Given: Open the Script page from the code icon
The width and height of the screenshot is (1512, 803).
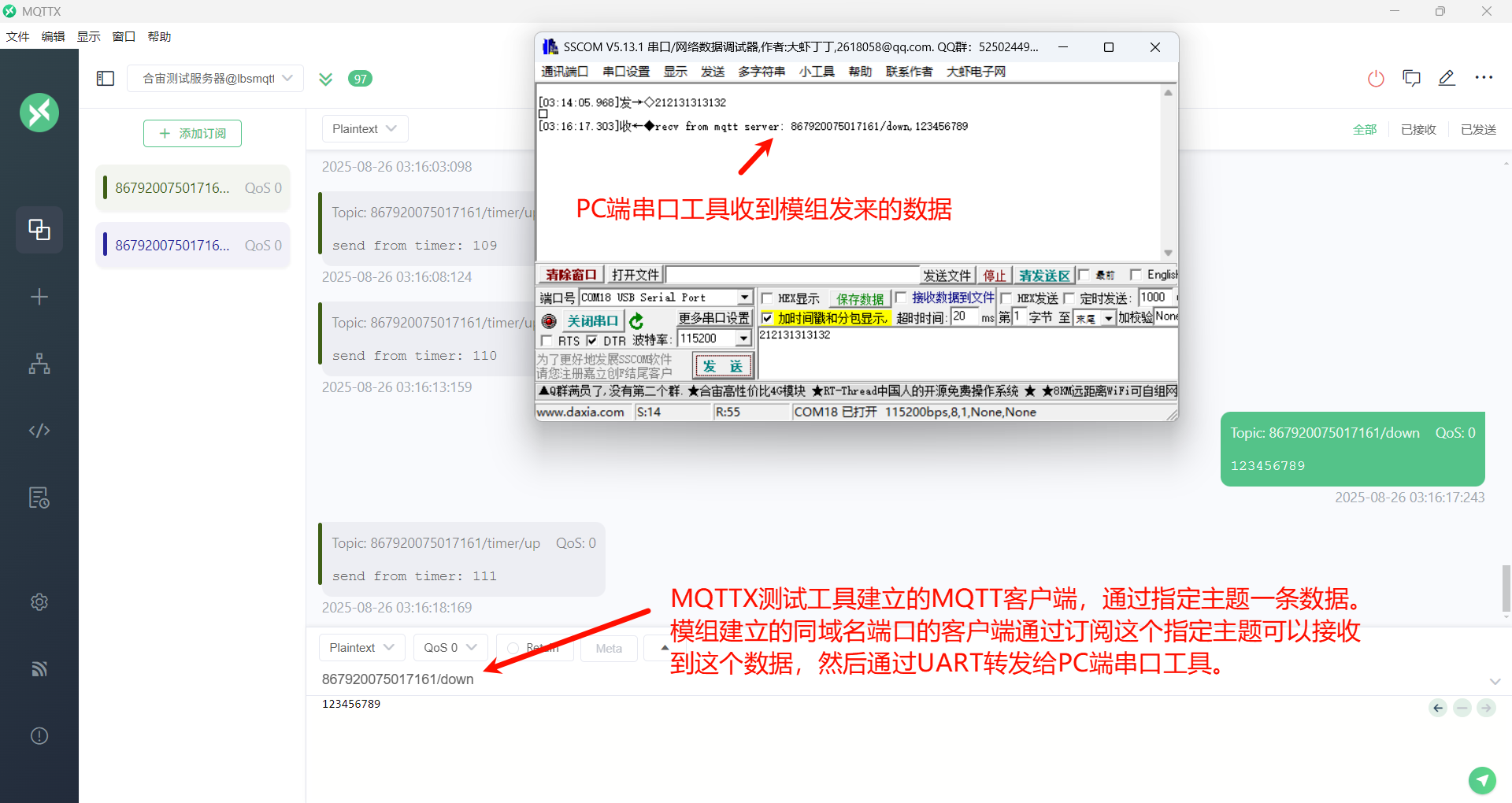Looking at the screenshot, I should coord(39,431).
